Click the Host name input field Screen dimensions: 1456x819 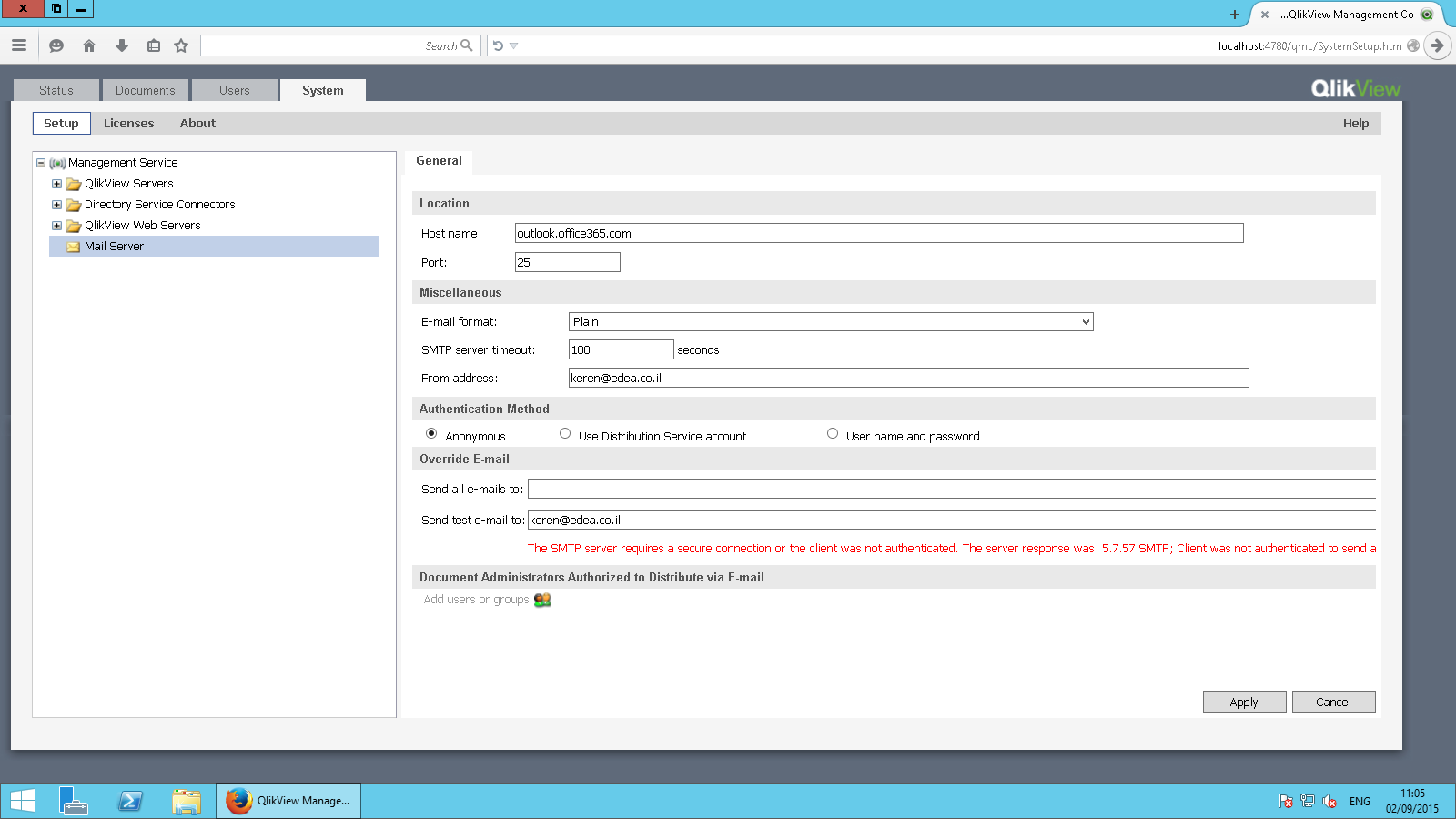tap(879, 234)
